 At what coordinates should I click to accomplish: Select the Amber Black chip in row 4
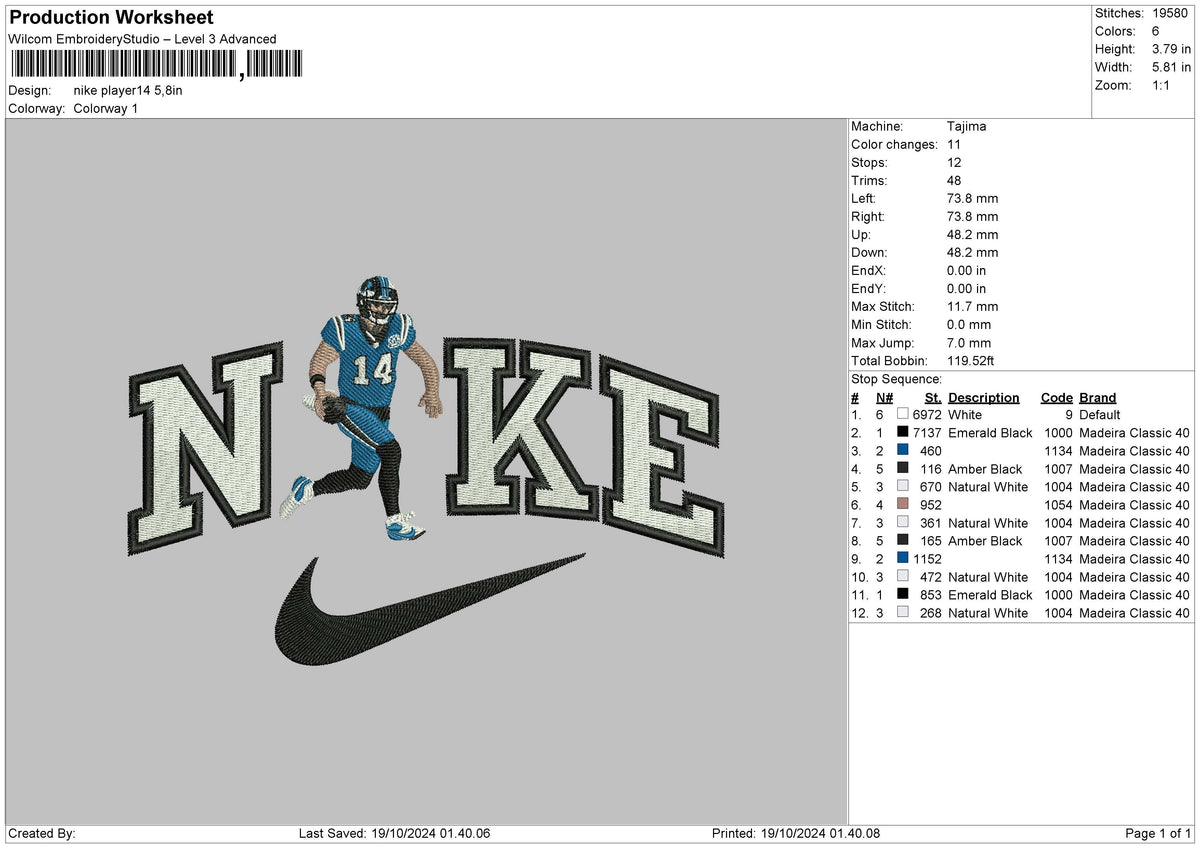[901, 469]
